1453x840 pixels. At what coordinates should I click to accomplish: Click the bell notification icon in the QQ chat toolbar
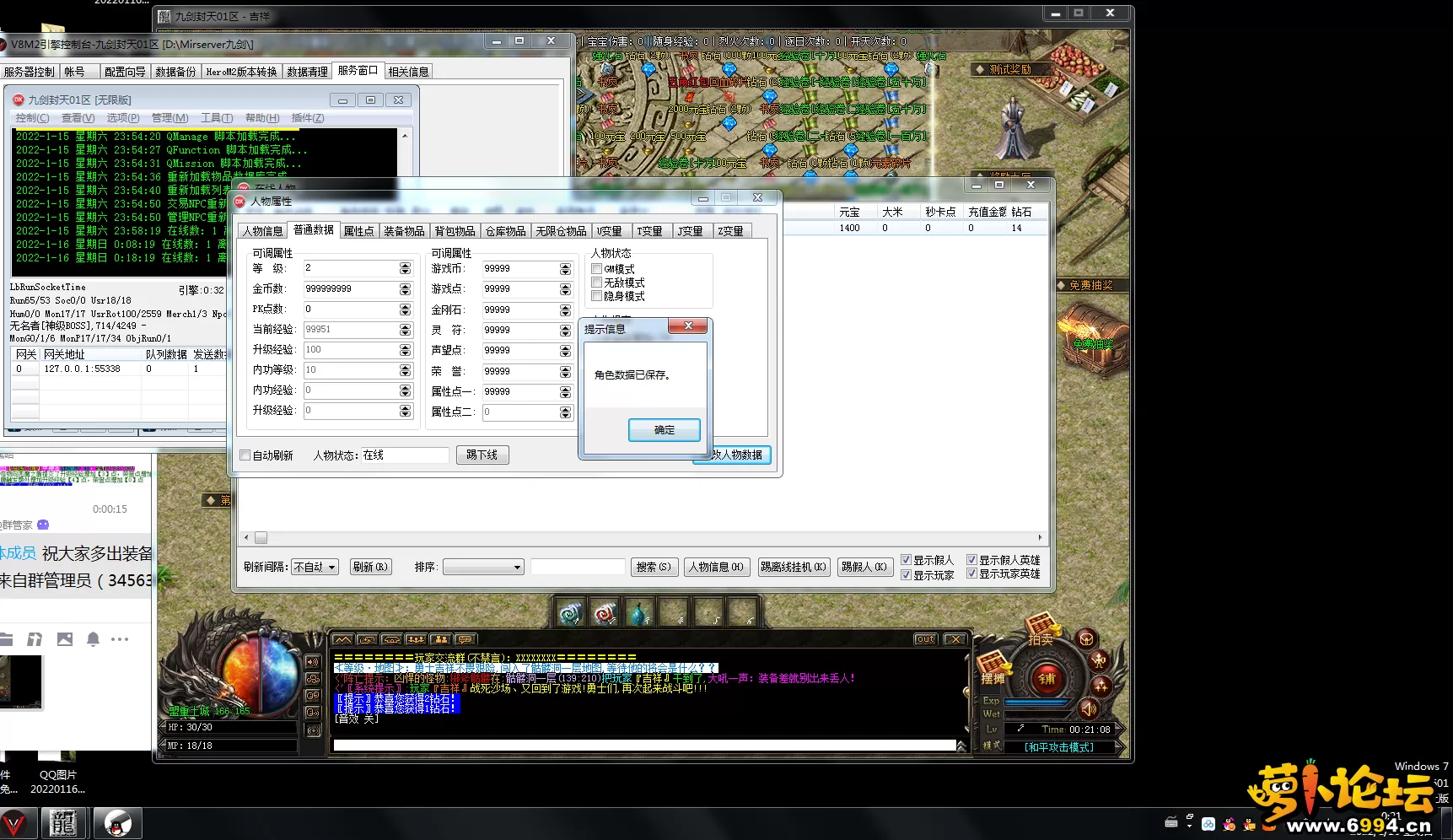click(x=93, y=639)
